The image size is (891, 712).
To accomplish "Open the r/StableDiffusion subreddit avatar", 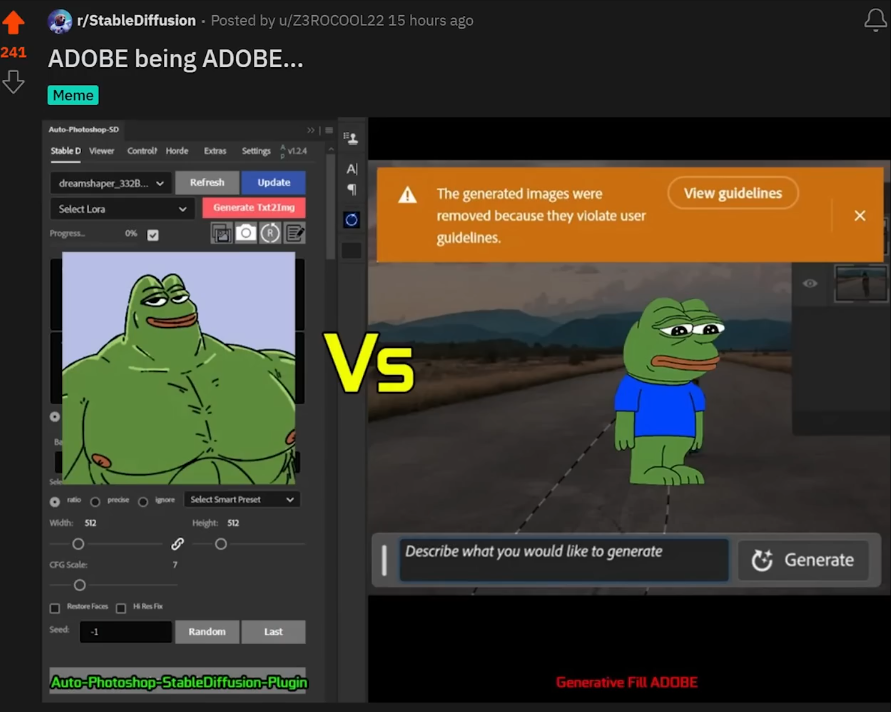I will coord(60,22).
